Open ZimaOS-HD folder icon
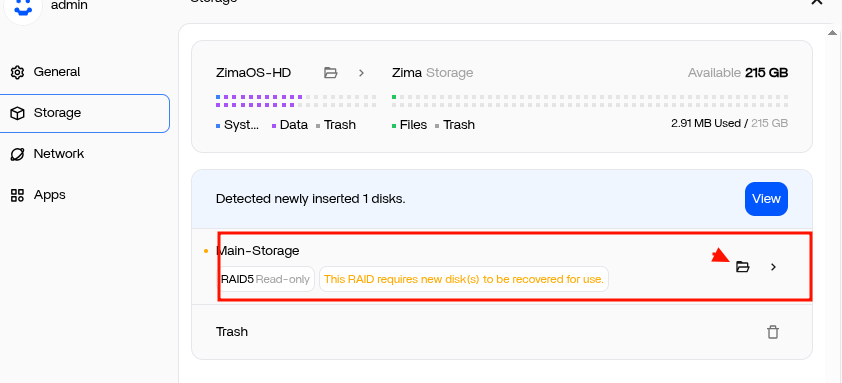Viewport: 842px width, 383px height. pyautogui.click(x=331, y=73)
